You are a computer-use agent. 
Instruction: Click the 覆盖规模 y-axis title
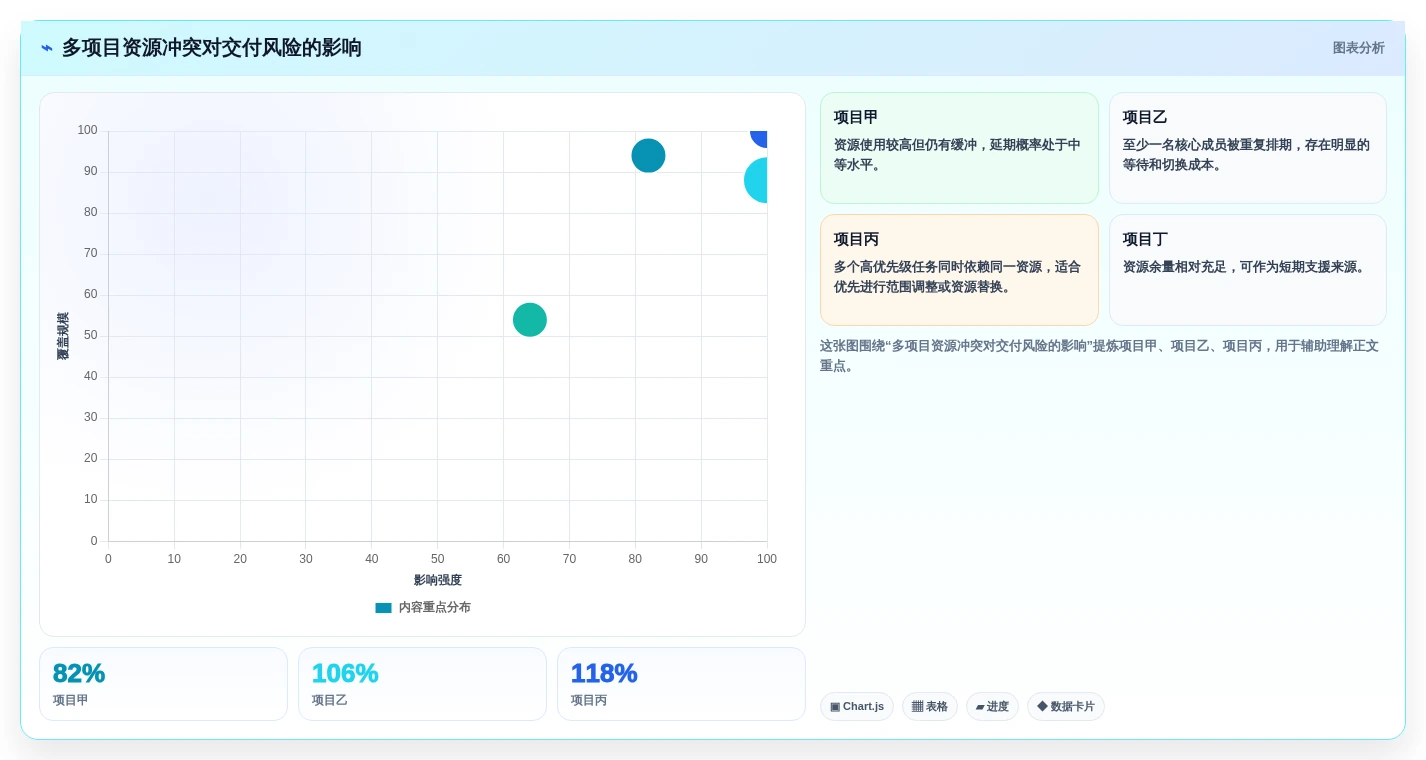pyautogui.click(x=63, y=336)
